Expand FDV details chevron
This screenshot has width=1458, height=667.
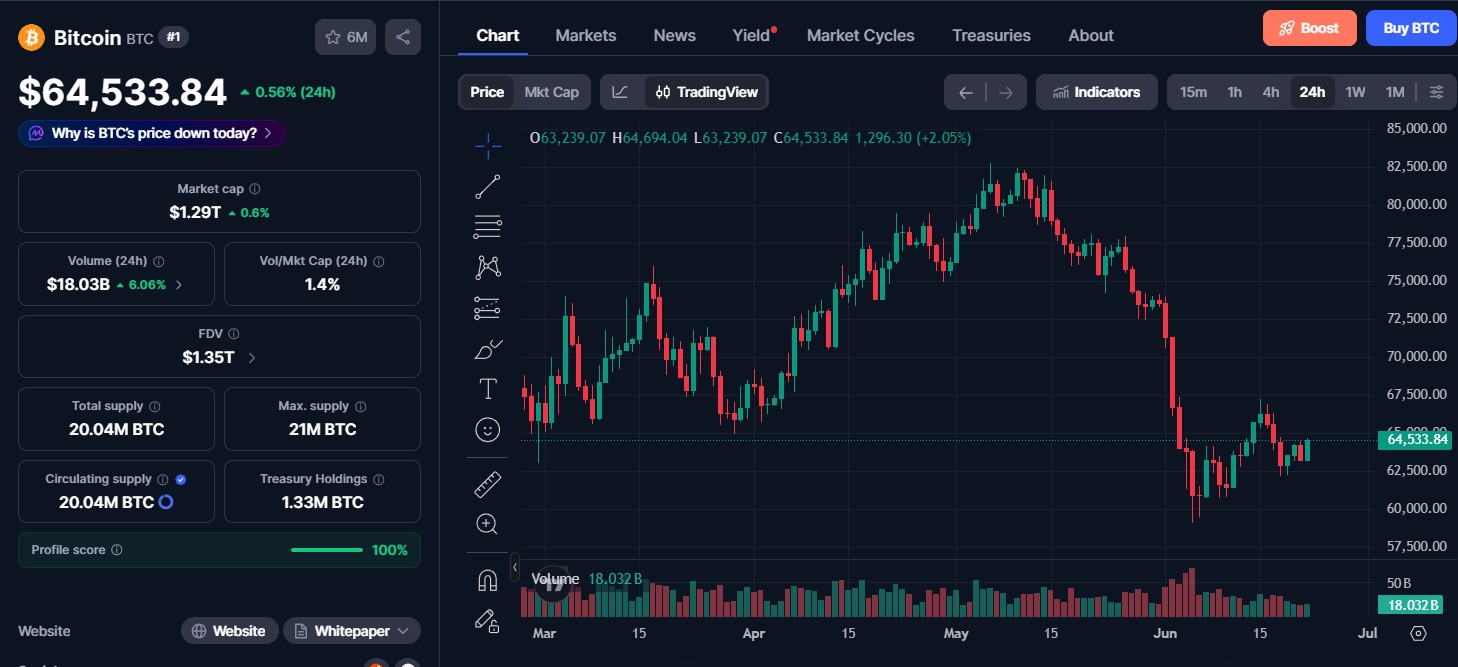pos(251,358)
